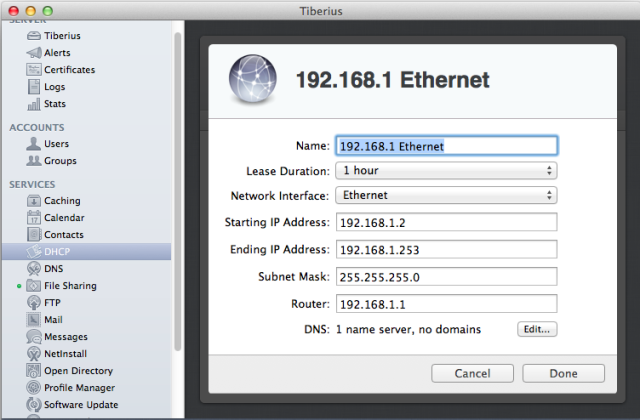Select DNS label in the sidebar
Viewport: 640px width, 420px height.
click(53, 269)
